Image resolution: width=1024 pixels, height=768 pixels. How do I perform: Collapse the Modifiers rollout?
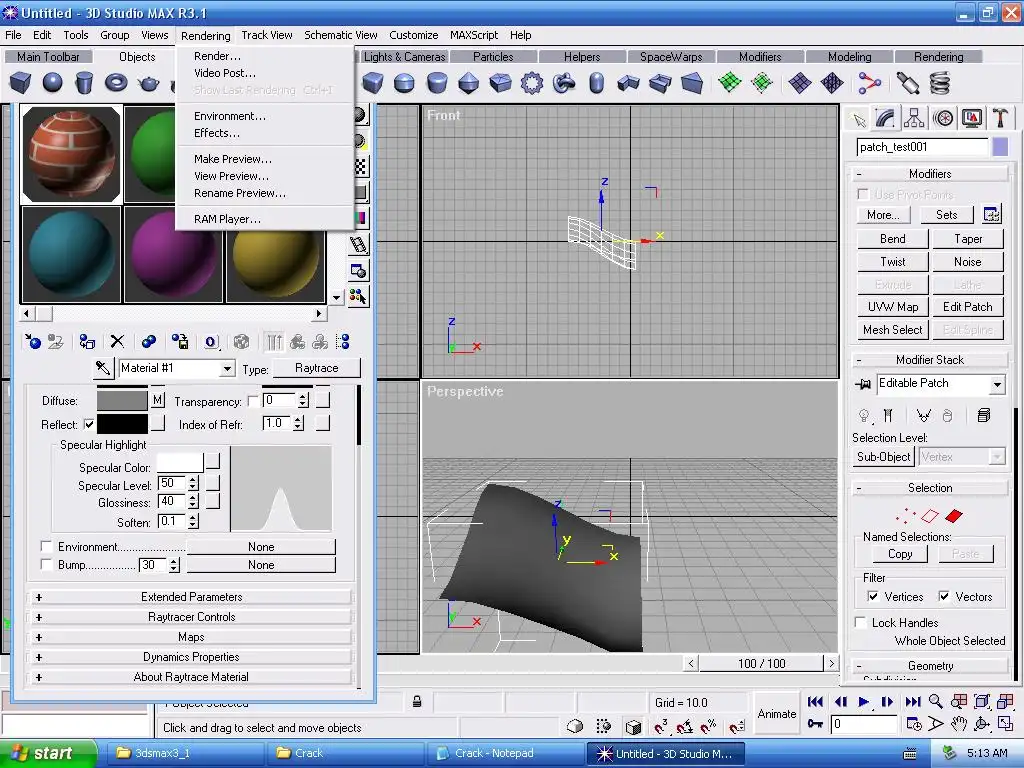coord(929,174)
